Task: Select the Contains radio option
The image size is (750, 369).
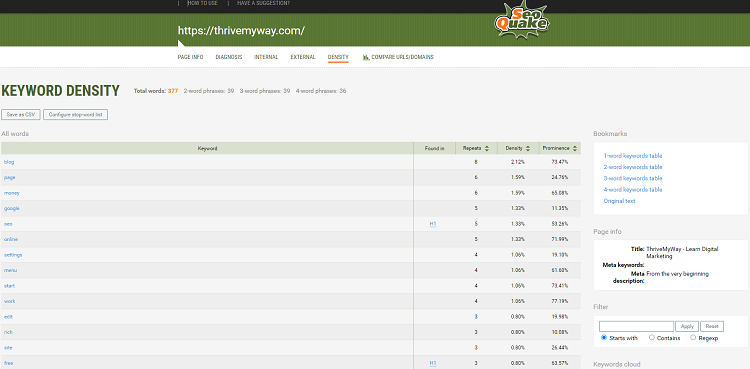Action: [x=651, y=337]
